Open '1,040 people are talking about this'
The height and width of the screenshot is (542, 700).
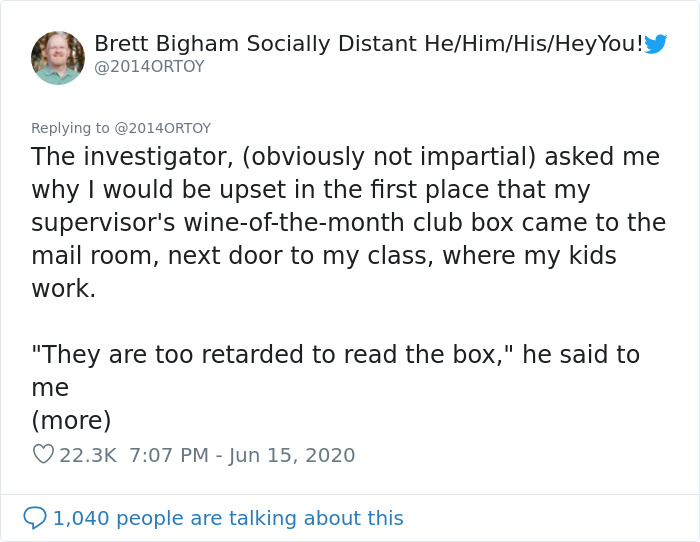point(228,518)
